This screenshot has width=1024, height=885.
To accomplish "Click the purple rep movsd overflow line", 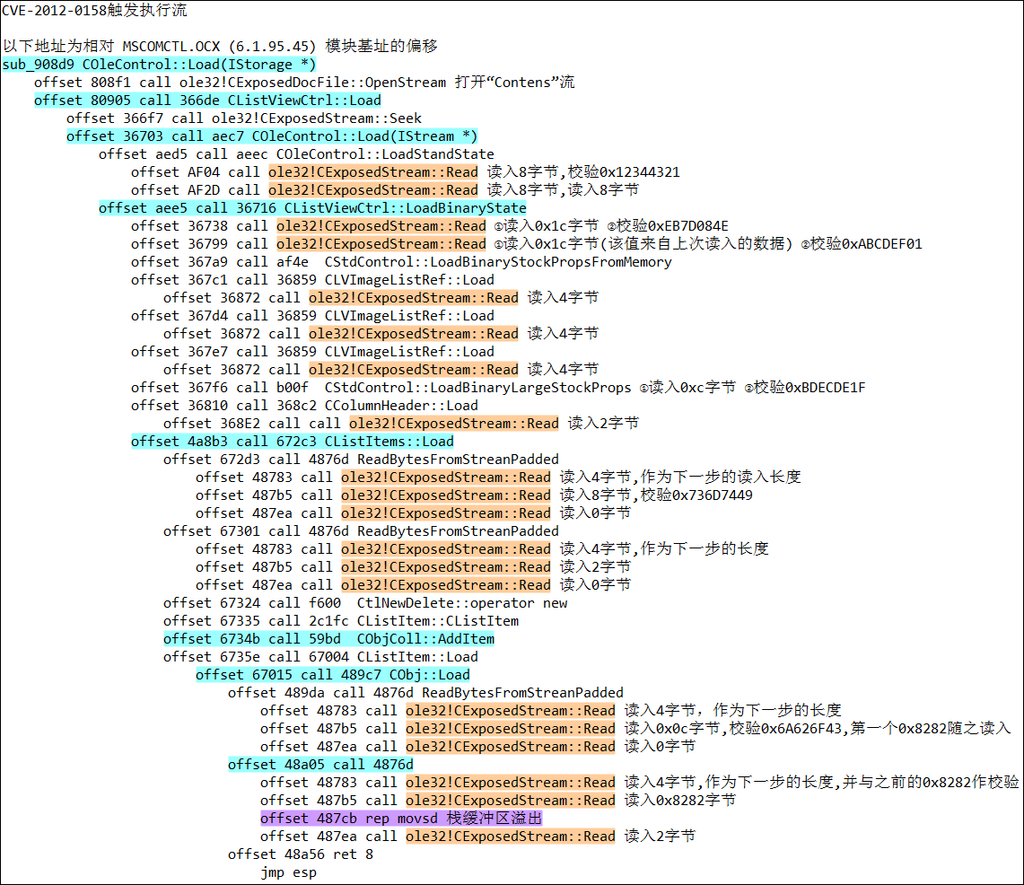I will tap(401, 818).
